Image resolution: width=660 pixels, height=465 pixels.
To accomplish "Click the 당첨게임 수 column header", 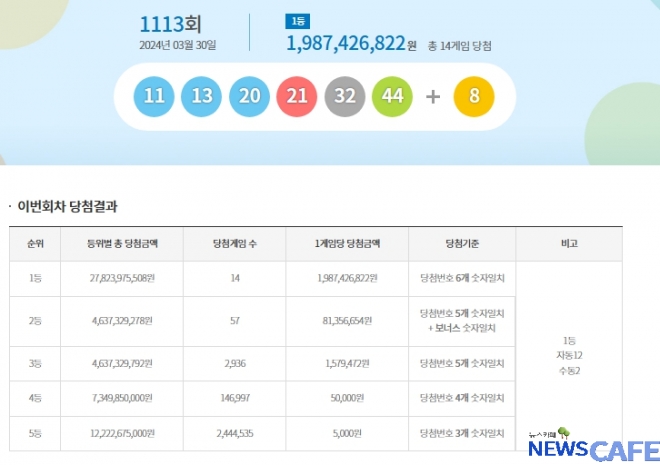I will click(x=235, y=244).
